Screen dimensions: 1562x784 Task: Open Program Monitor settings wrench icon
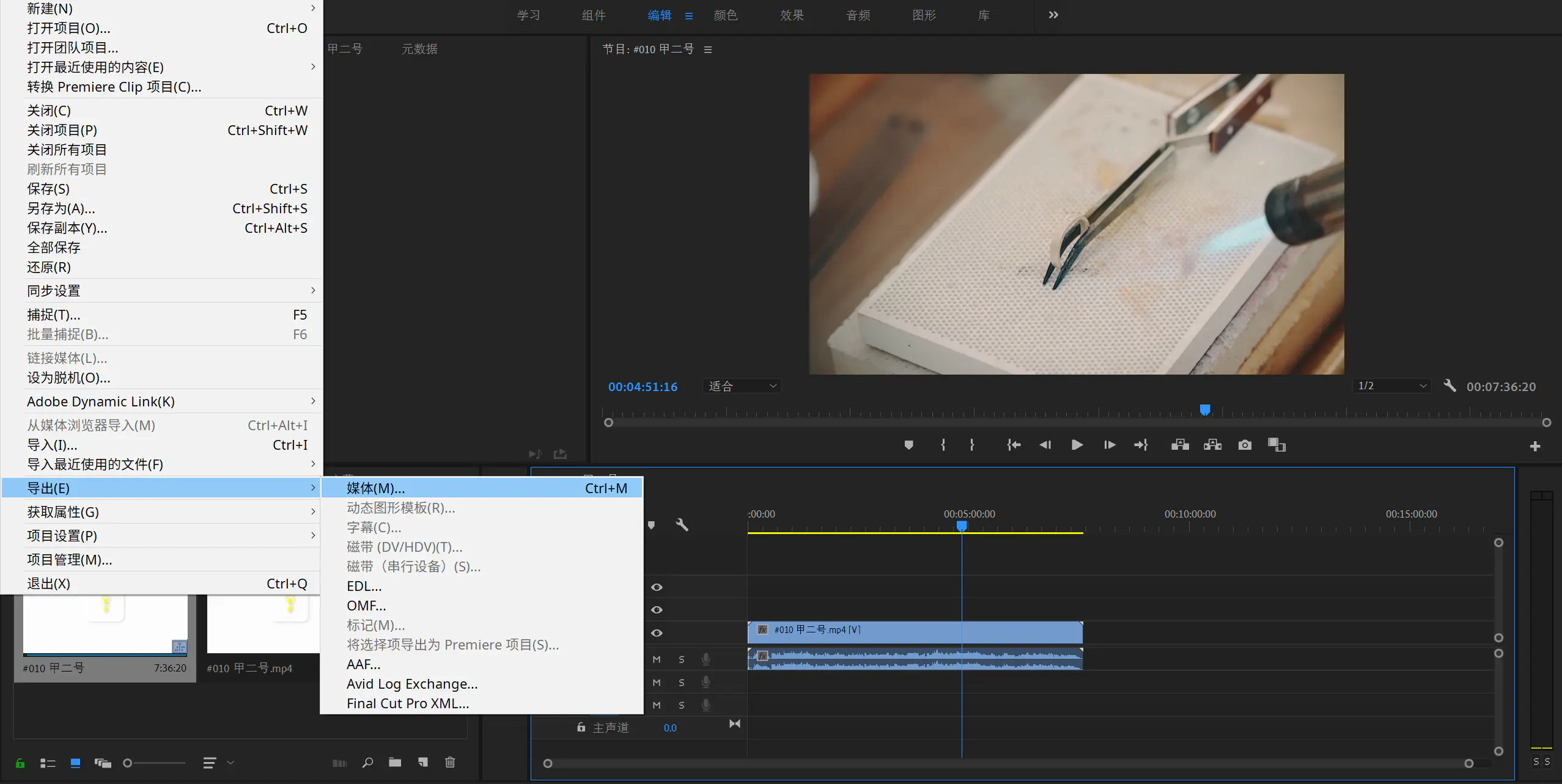point(1450,386)
